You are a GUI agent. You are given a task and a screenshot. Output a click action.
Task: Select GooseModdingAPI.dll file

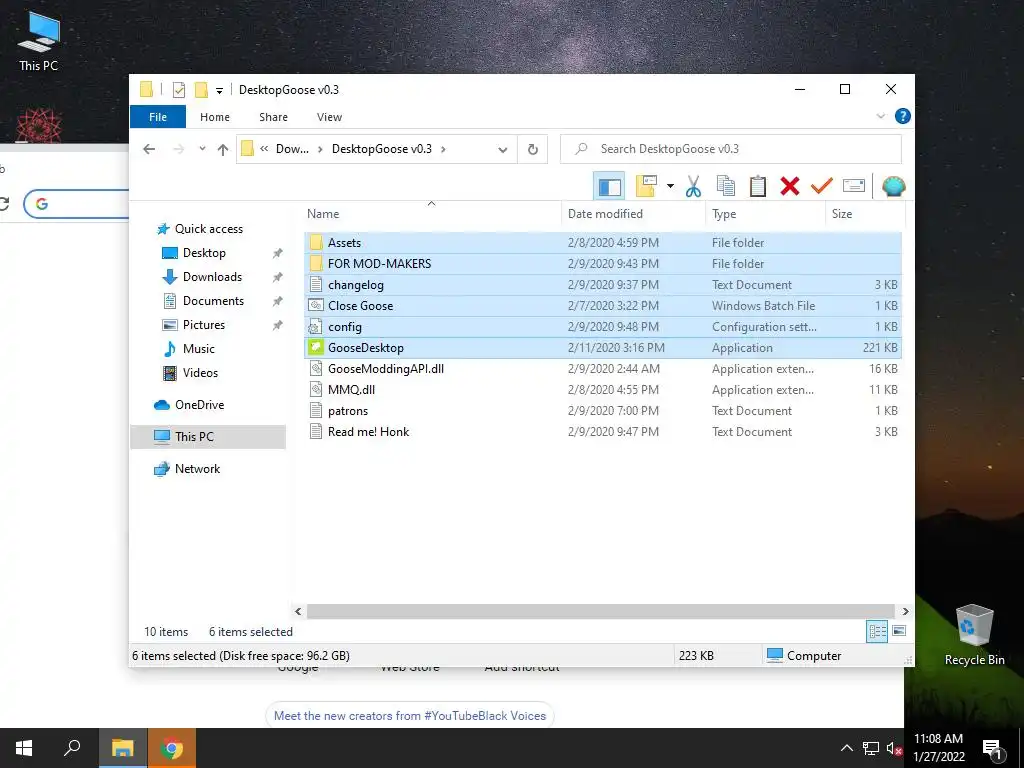603,369
